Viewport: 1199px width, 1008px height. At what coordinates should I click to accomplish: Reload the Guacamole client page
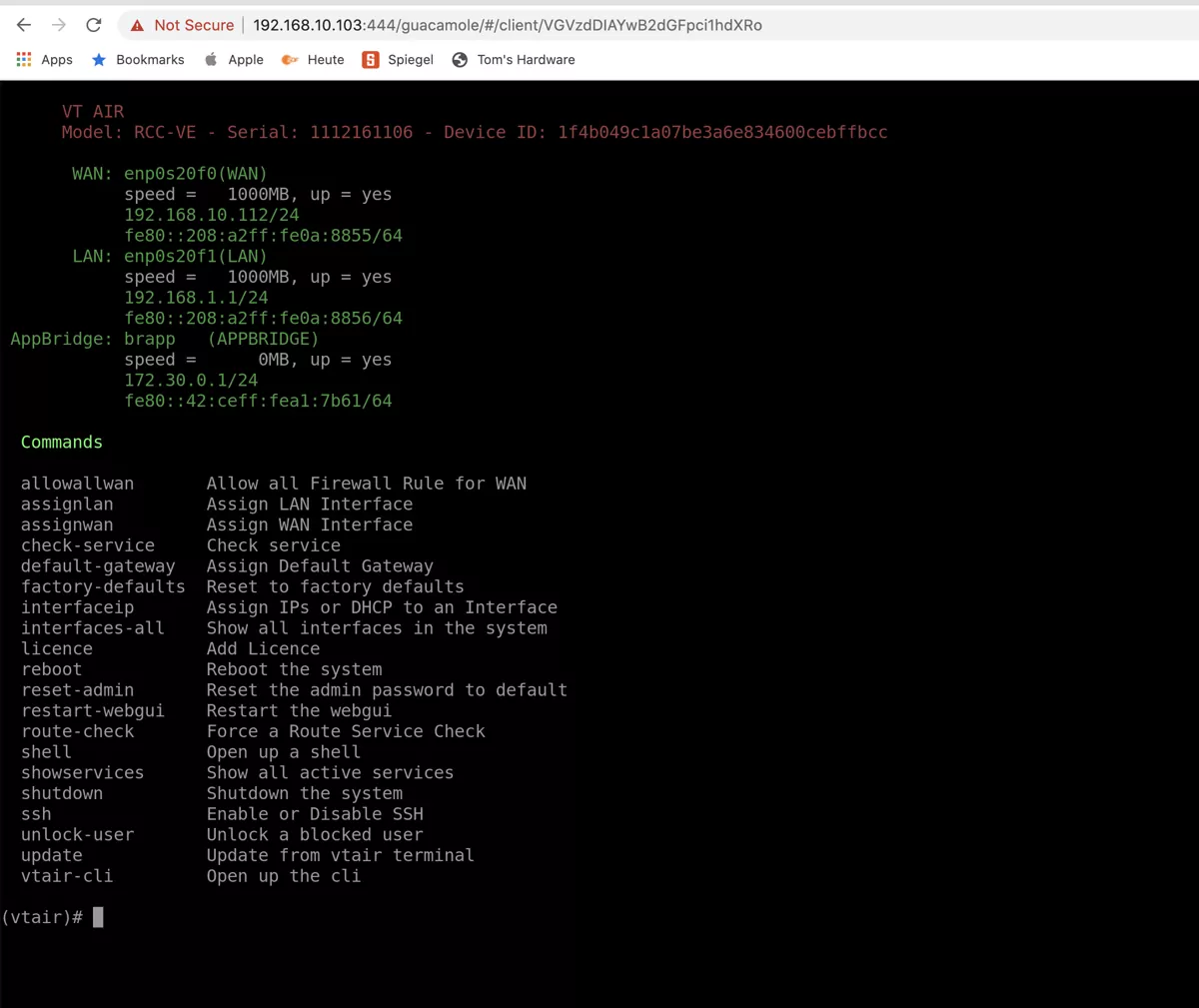[x=93, y=25]
